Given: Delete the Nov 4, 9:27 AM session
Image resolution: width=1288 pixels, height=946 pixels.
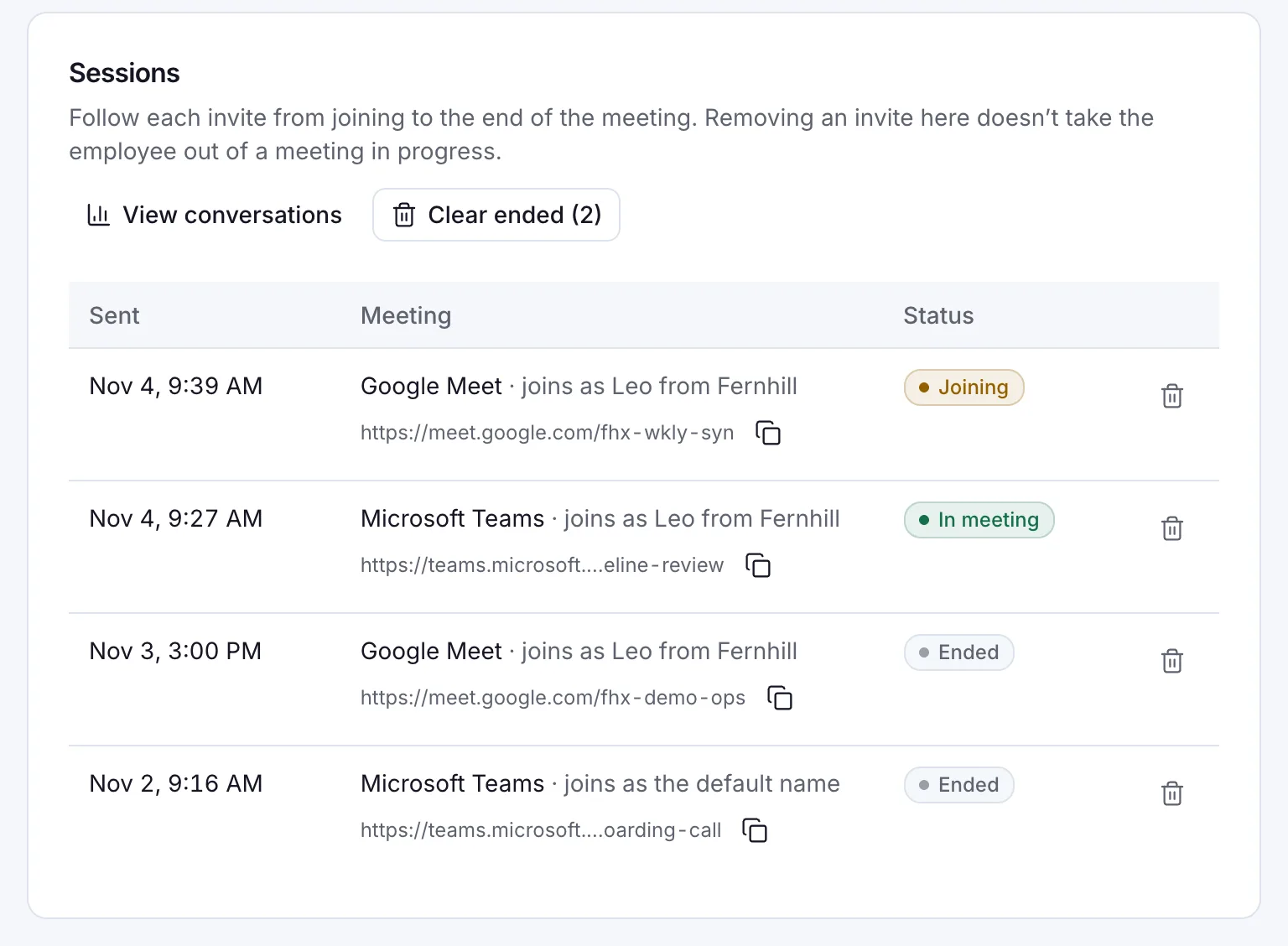Looking at the screenshot, I should (x=1172, y=528).
